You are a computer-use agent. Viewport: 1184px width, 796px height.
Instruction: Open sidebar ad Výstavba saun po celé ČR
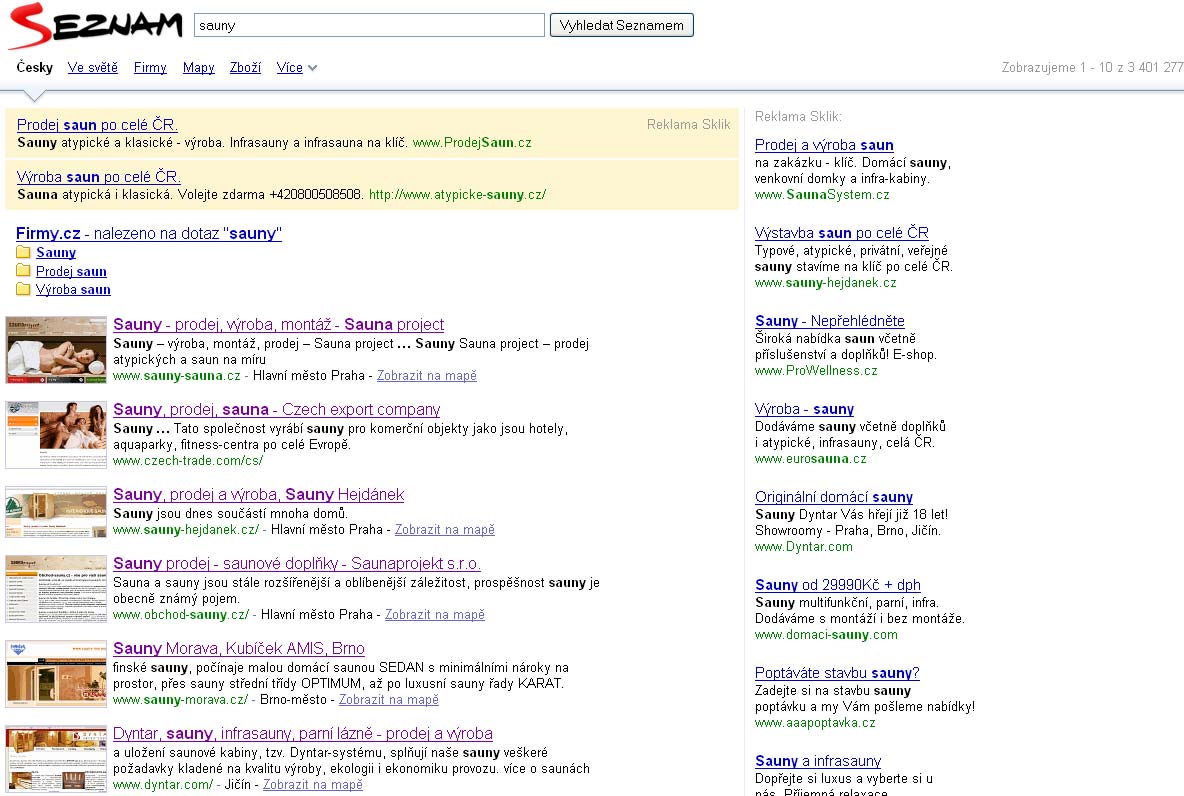point(842,233)
